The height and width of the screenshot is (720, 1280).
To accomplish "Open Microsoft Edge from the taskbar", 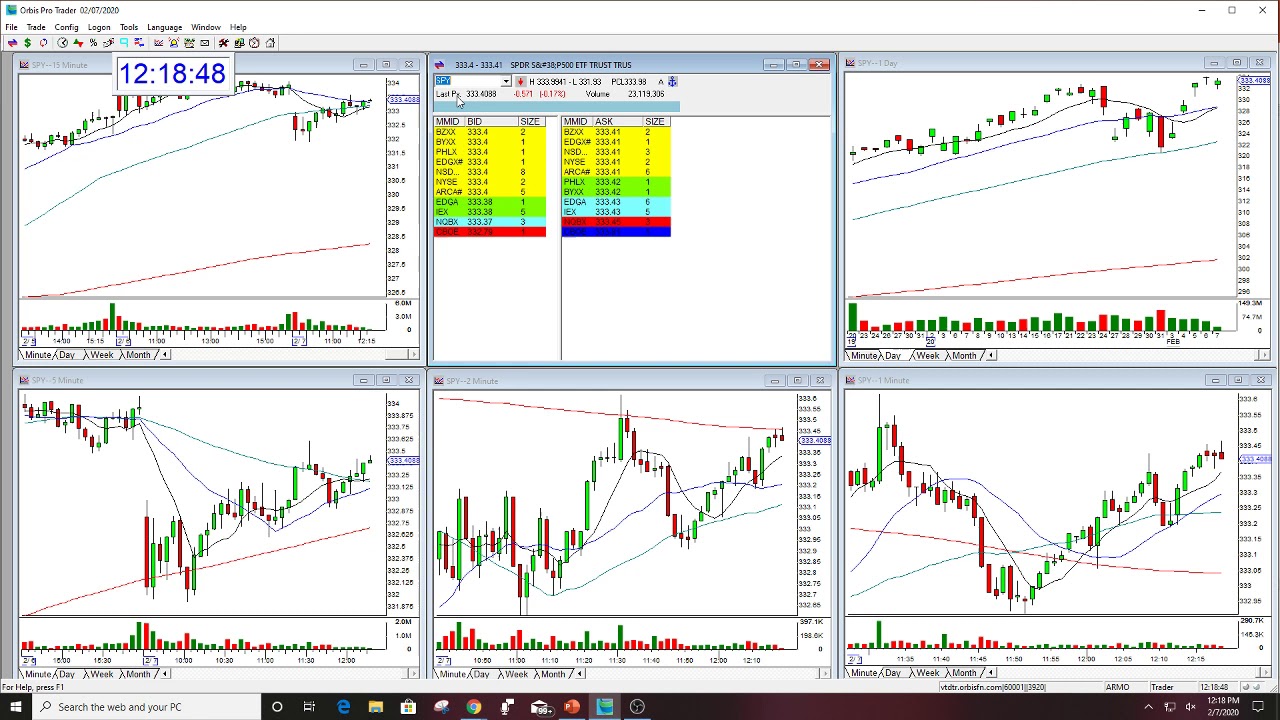I will tap(343, 707).
